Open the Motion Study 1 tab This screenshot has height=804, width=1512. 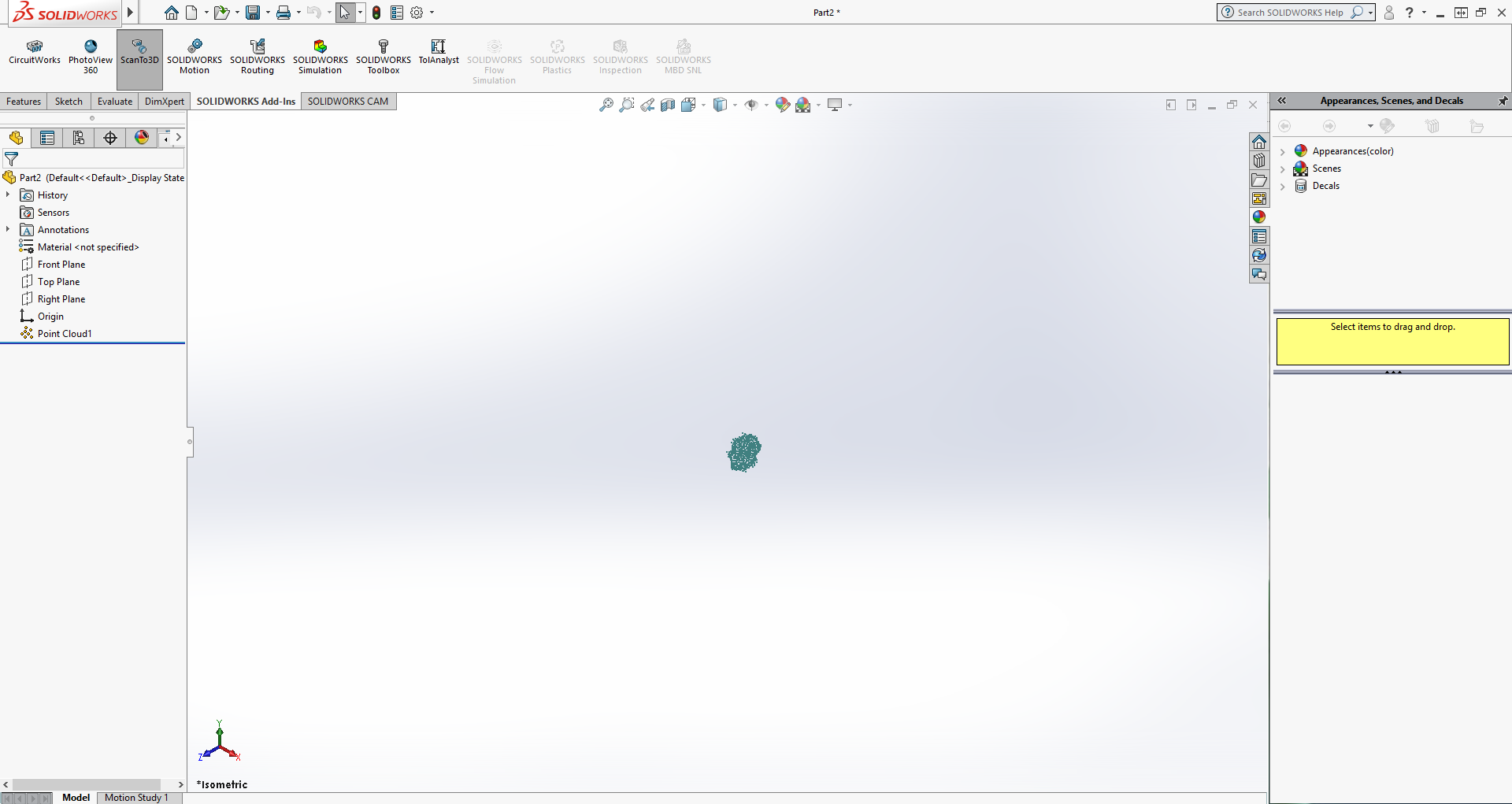pyautogui.click(x=139, y=797)
